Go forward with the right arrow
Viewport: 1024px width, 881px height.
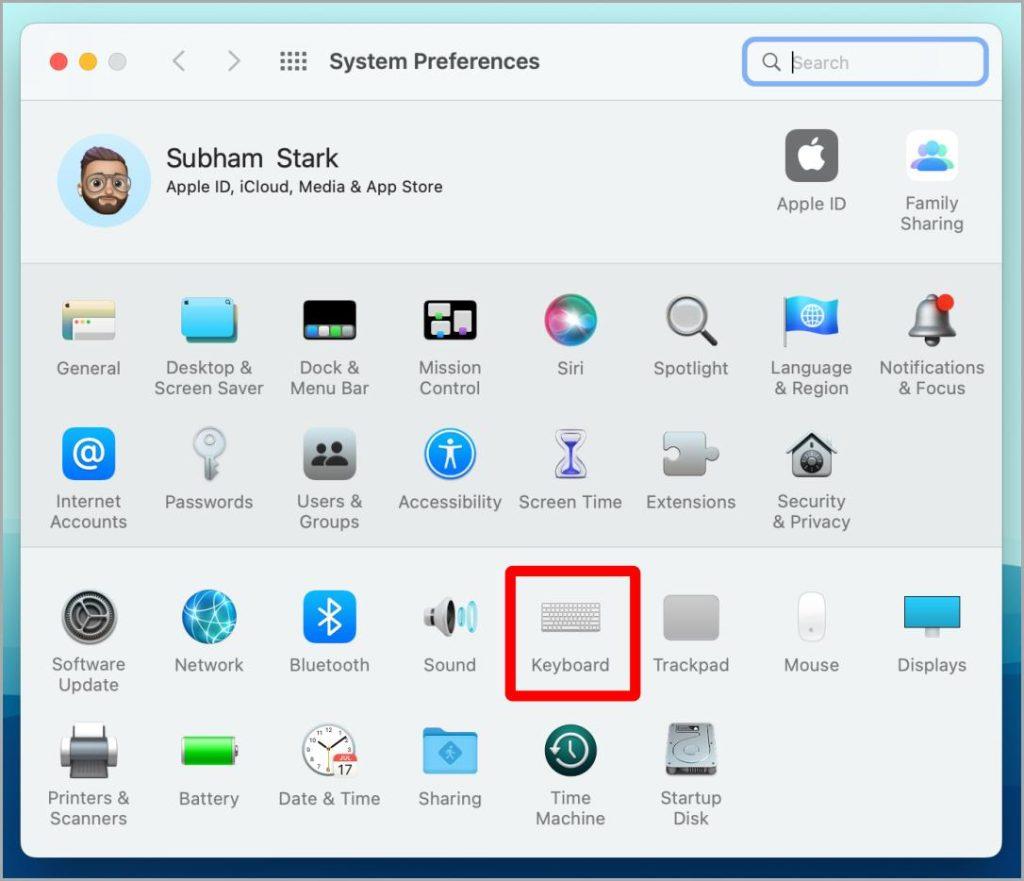pyautogui.click(x=234, y=61)
